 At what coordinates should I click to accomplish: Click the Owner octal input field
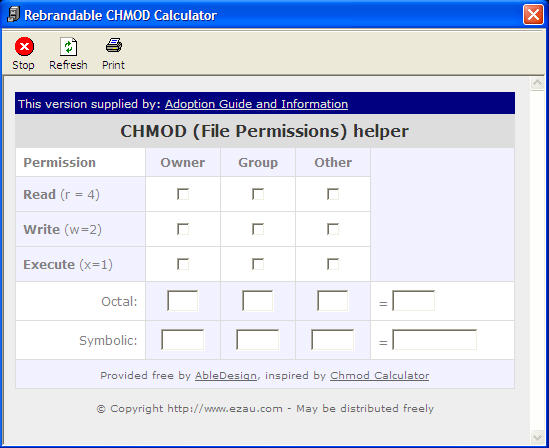pyautogui.click(x=182, y=301)
